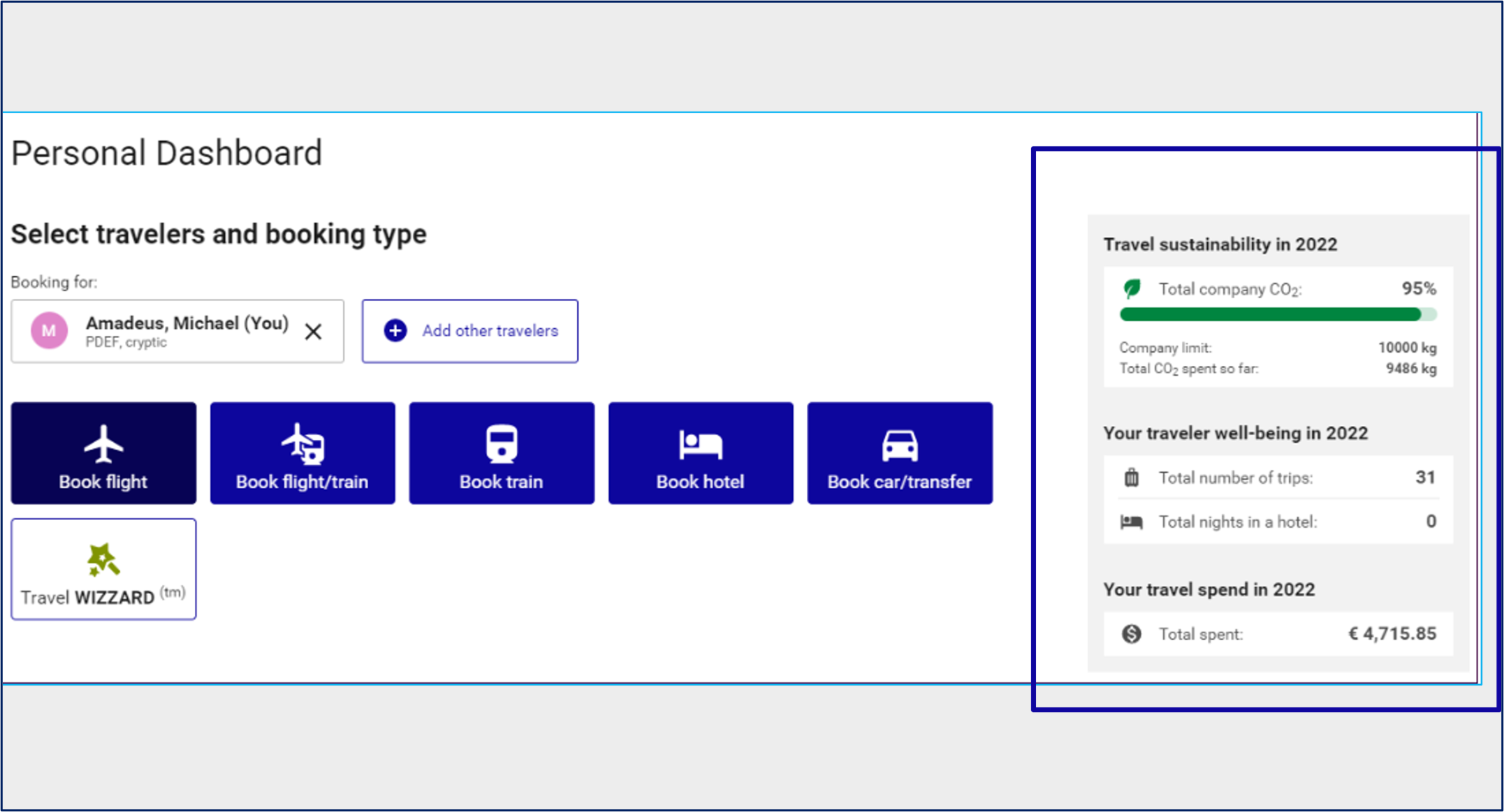The image size is (1504, 812).
Task: Click the plus icon in Add other travelers
Action: coord(395,330)
